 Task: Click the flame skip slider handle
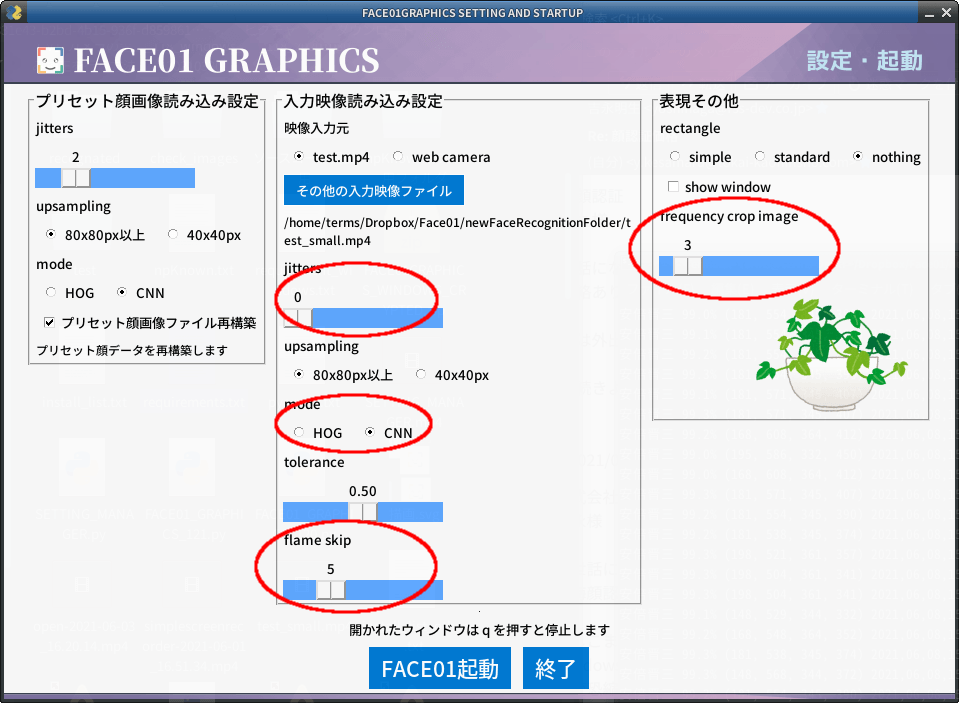[330, 590]
